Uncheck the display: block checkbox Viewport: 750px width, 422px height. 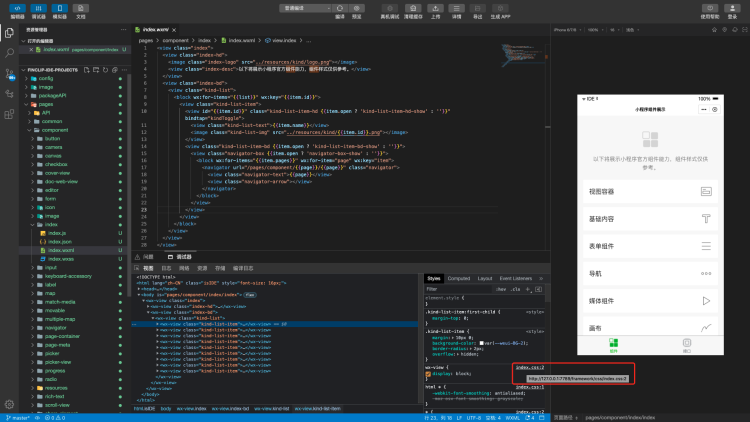[428, 374]
